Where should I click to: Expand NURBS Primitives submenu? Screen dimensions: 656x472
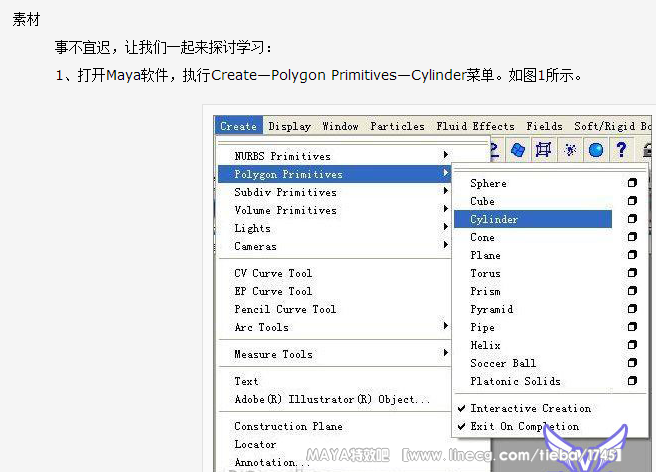click(334, 156)
